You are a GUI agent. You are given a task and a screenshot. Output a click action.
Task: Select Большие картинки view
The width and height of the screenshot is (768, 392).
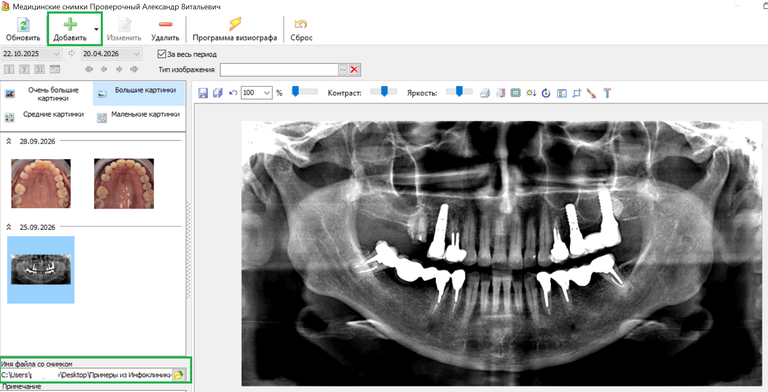pyautogui.click(x=139, y=94)
